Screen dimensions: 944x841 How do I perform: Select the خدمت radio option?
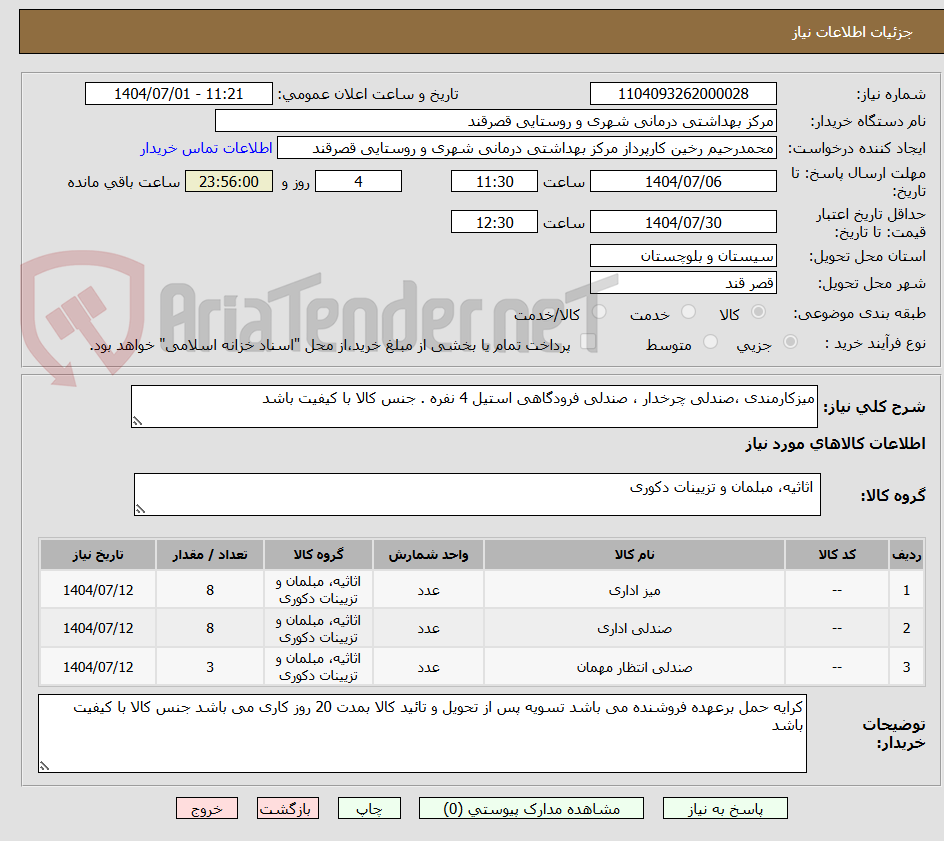687,311
